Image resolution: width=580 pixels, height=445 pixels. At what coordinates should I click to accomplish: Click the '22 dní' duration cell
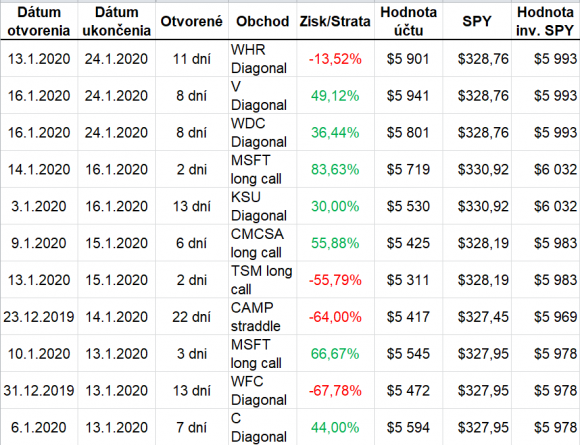coord(192,317)
